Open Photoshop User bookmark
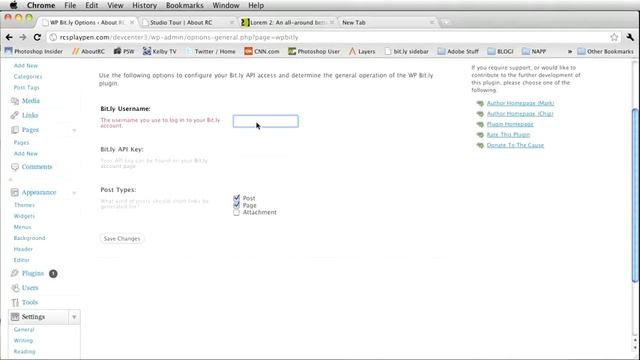Screen dimensions: 640x360 314,51
